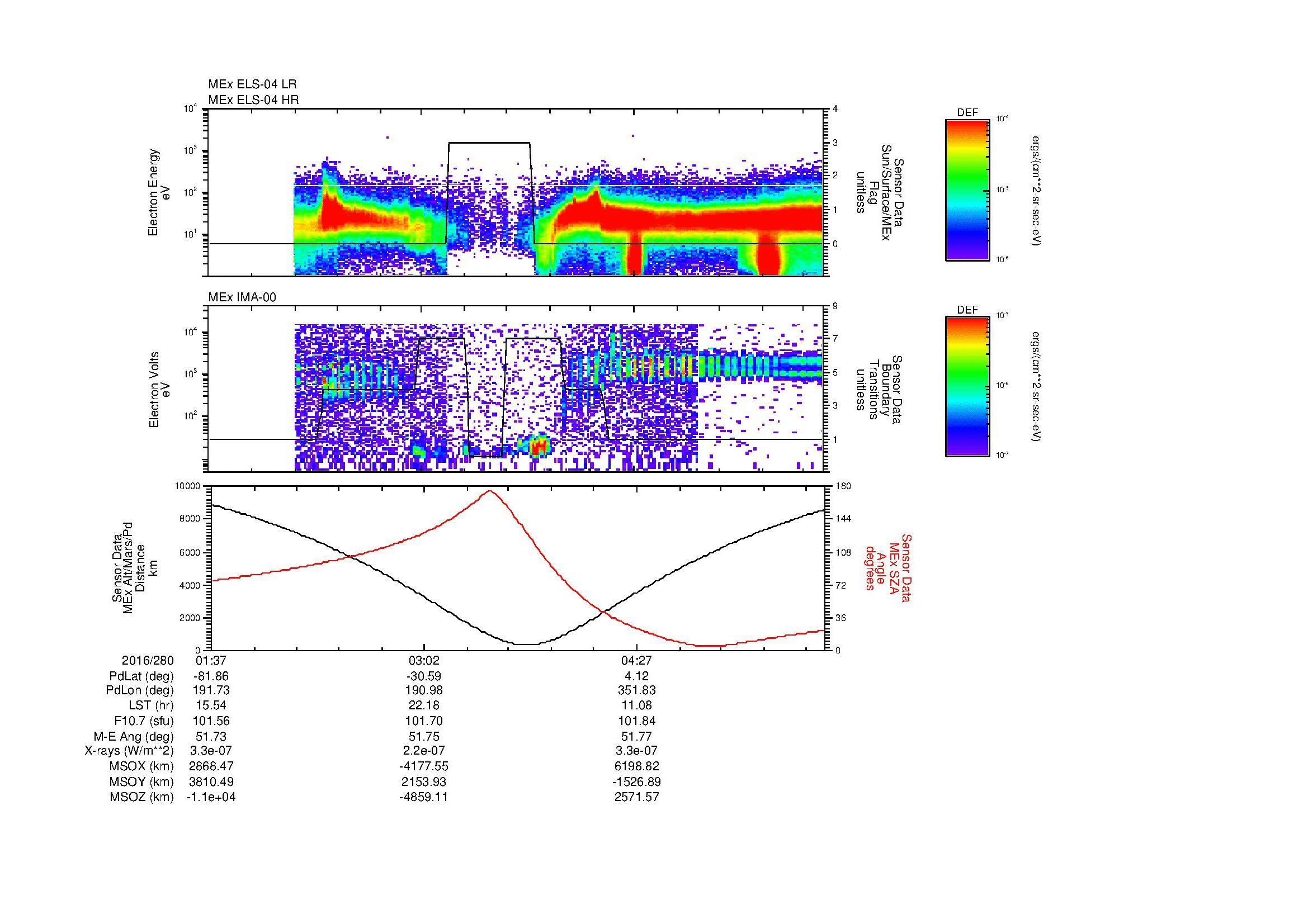The image size is (1308, 924).
Task: Click the '04:27' time tick label
Action: pyautogui.click(x=637, y=660)
